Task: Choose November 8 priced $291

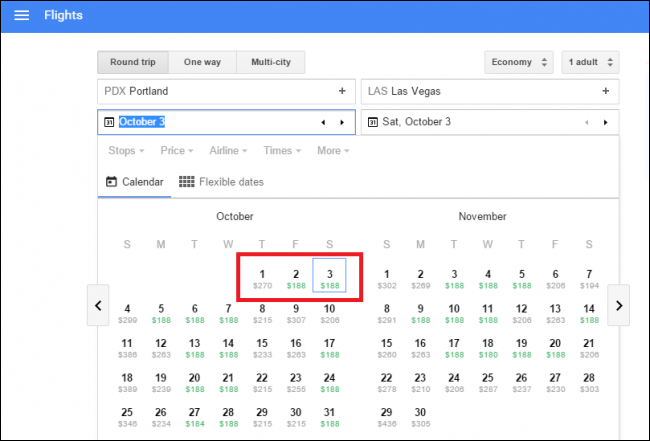Action: coord(386,313)
